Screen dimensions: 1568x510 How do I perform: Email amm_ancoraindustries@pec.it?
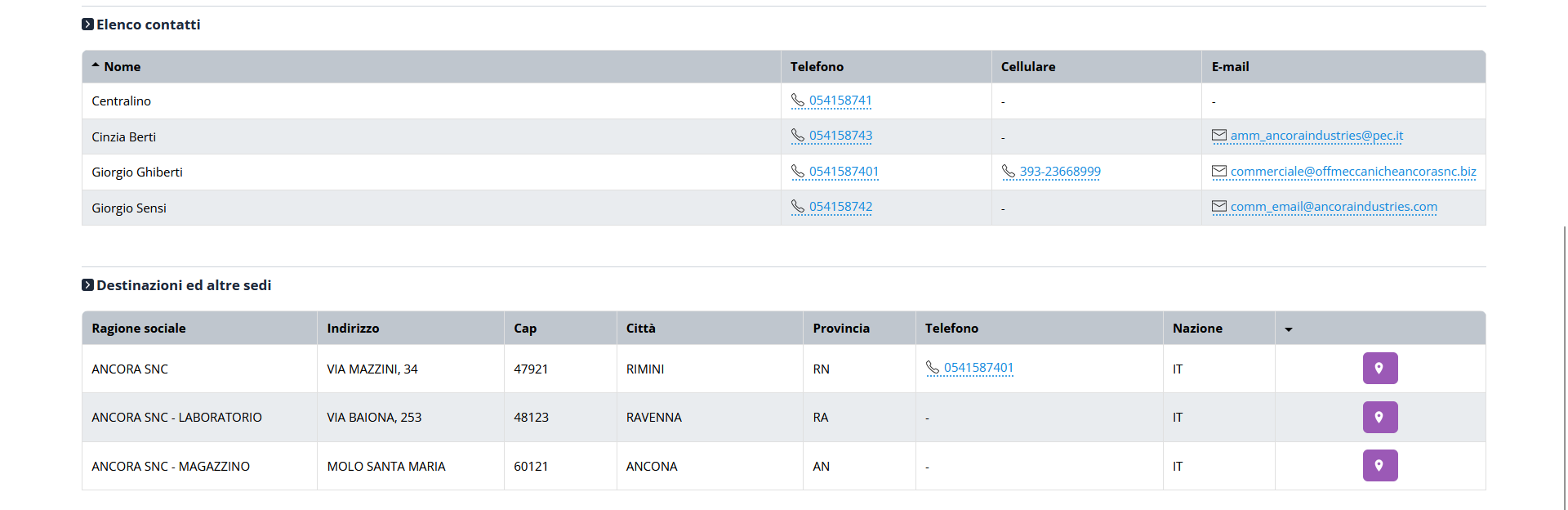[1316, 136]
